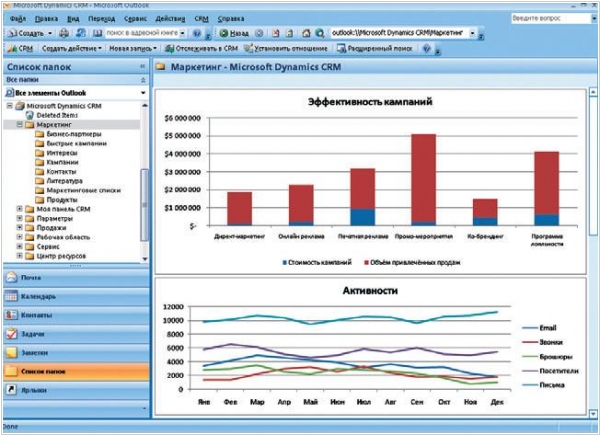Open the Правка menu
This screenshot has width=600, height=435.
[46, 19]
